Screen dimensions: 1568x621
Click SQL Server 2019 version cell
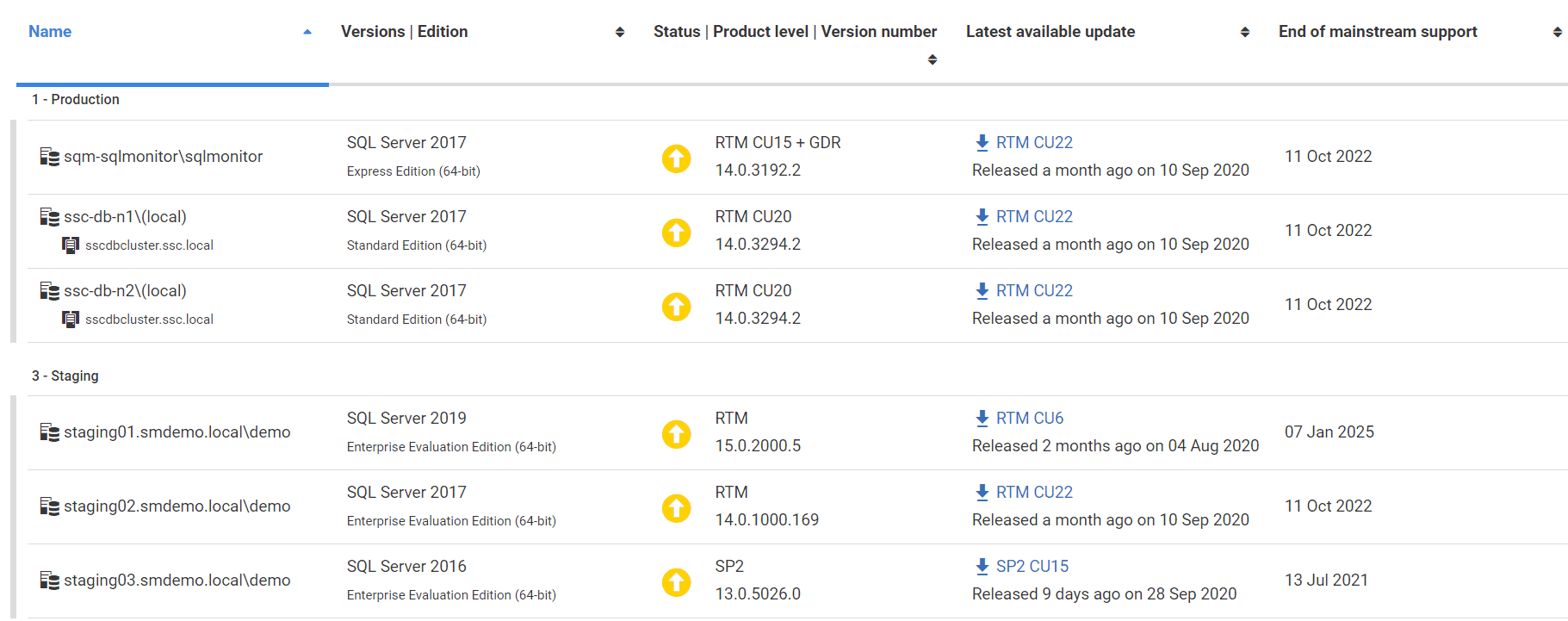pos(406,419)
